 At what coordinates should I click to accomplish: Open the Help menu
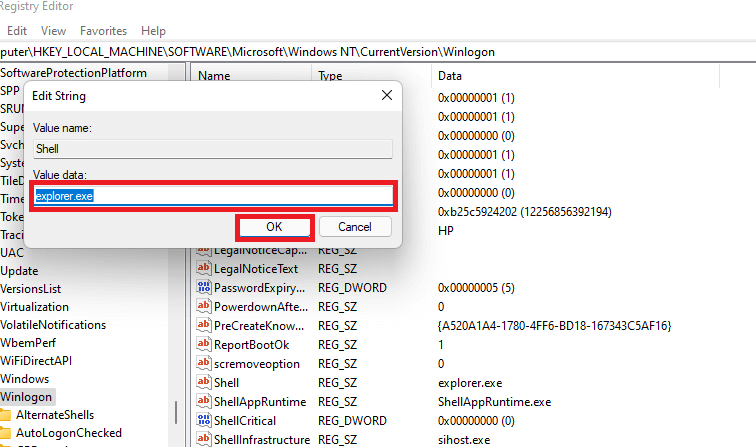pos(154,31)
